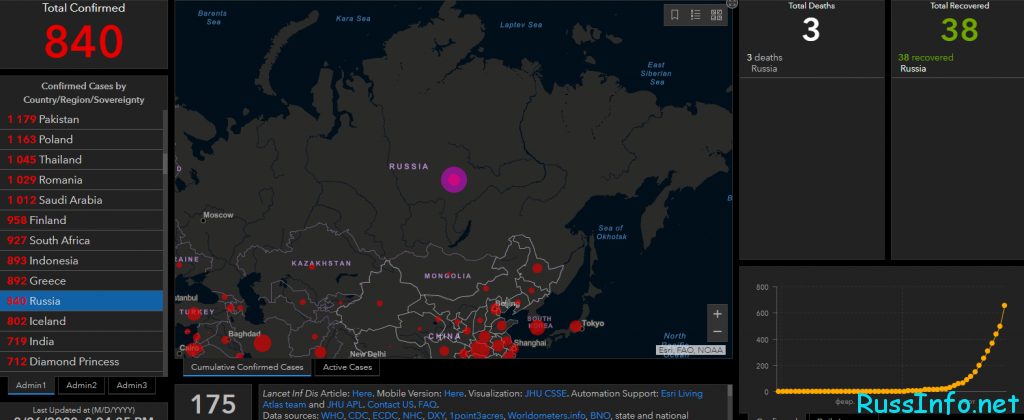Click the Esri, FAO, NOAA map attribution

691,351
